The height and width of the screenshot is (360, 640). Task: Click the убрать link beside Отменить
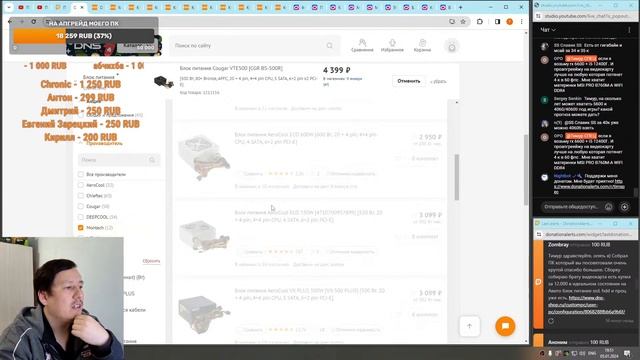click(x=438, y=81)
